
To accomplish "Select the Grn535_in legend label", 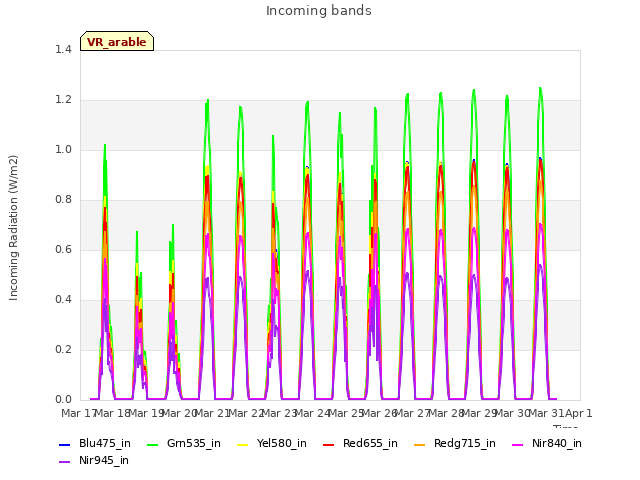I will coord(194,444).
